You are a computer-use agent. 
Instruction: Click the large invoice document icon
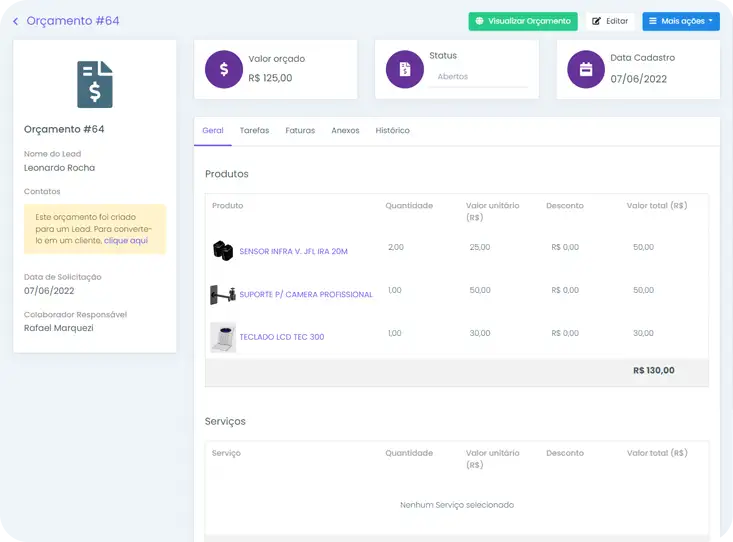click(x=95, y=84)
